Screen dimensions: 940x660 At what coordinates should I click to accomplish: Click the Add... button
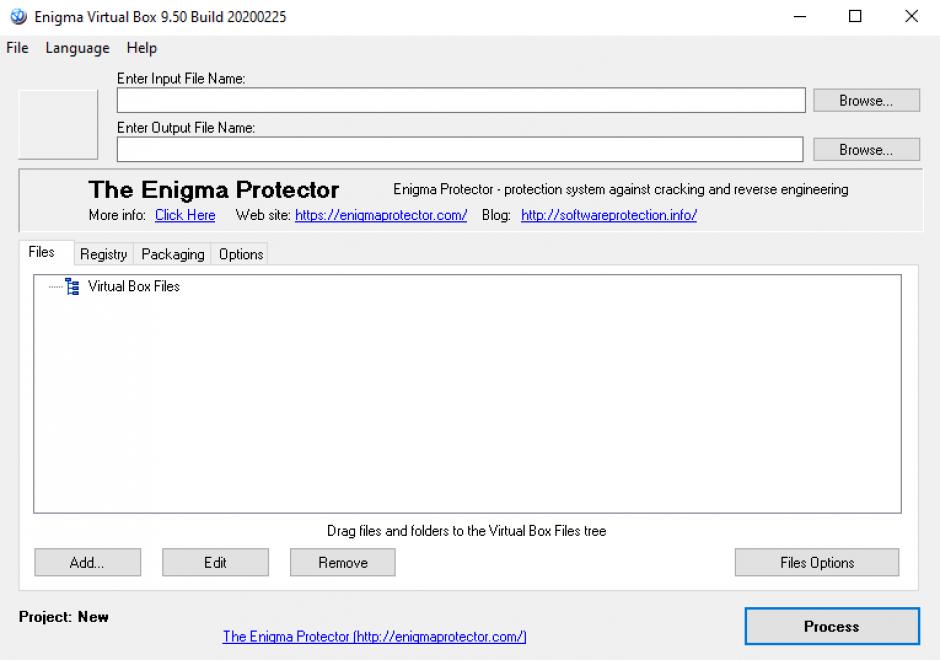point(88,562)
